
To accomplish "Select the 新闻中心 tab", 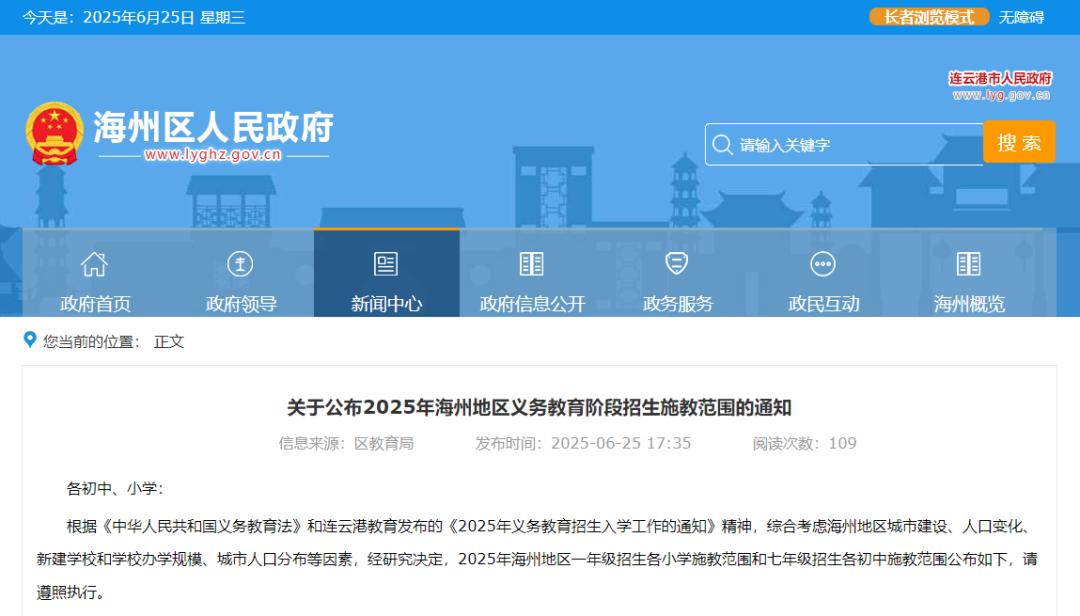I will click(386, 273).
